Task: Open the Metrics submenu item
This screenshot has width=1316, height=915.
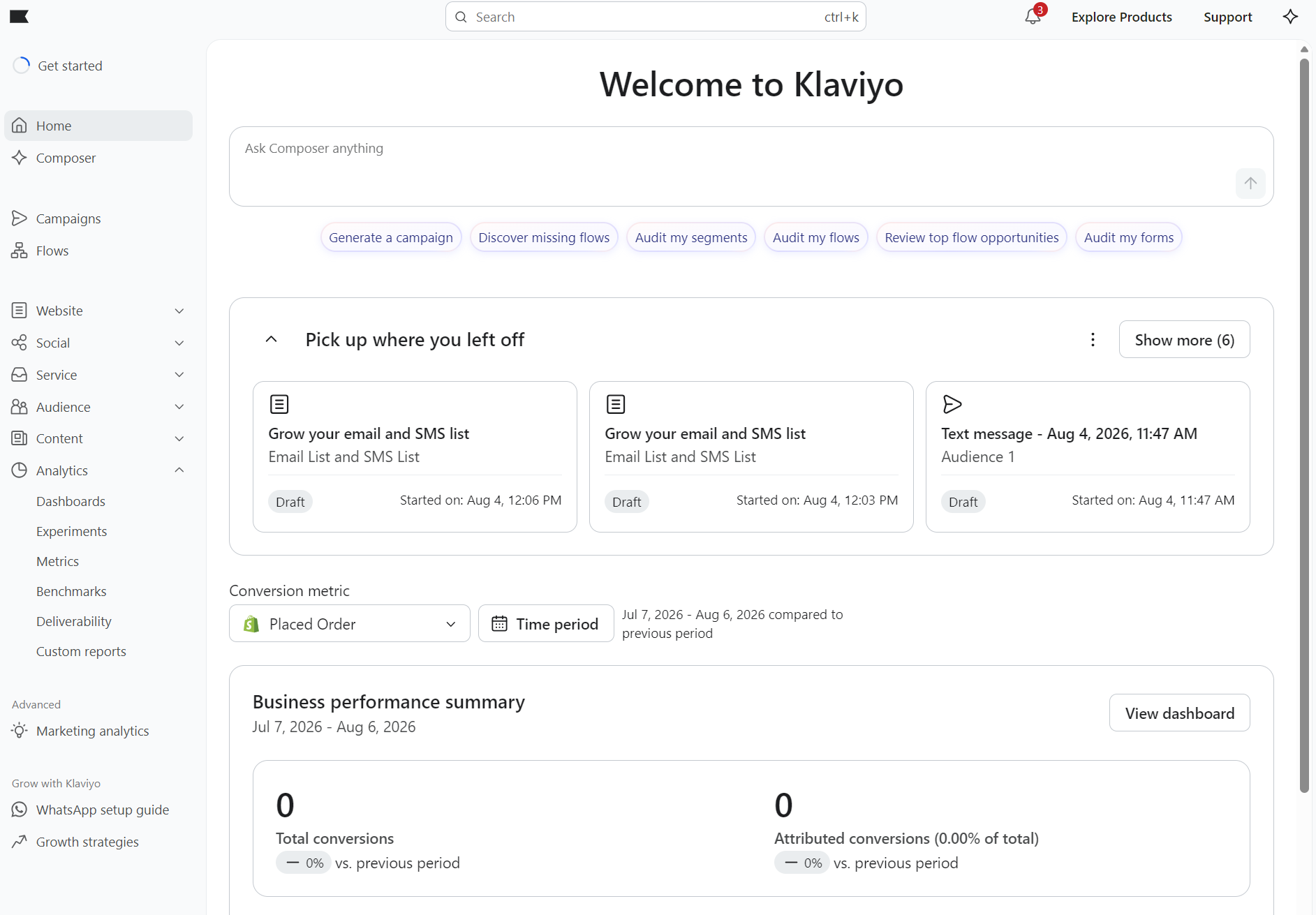Action: [x=57, y=561]
